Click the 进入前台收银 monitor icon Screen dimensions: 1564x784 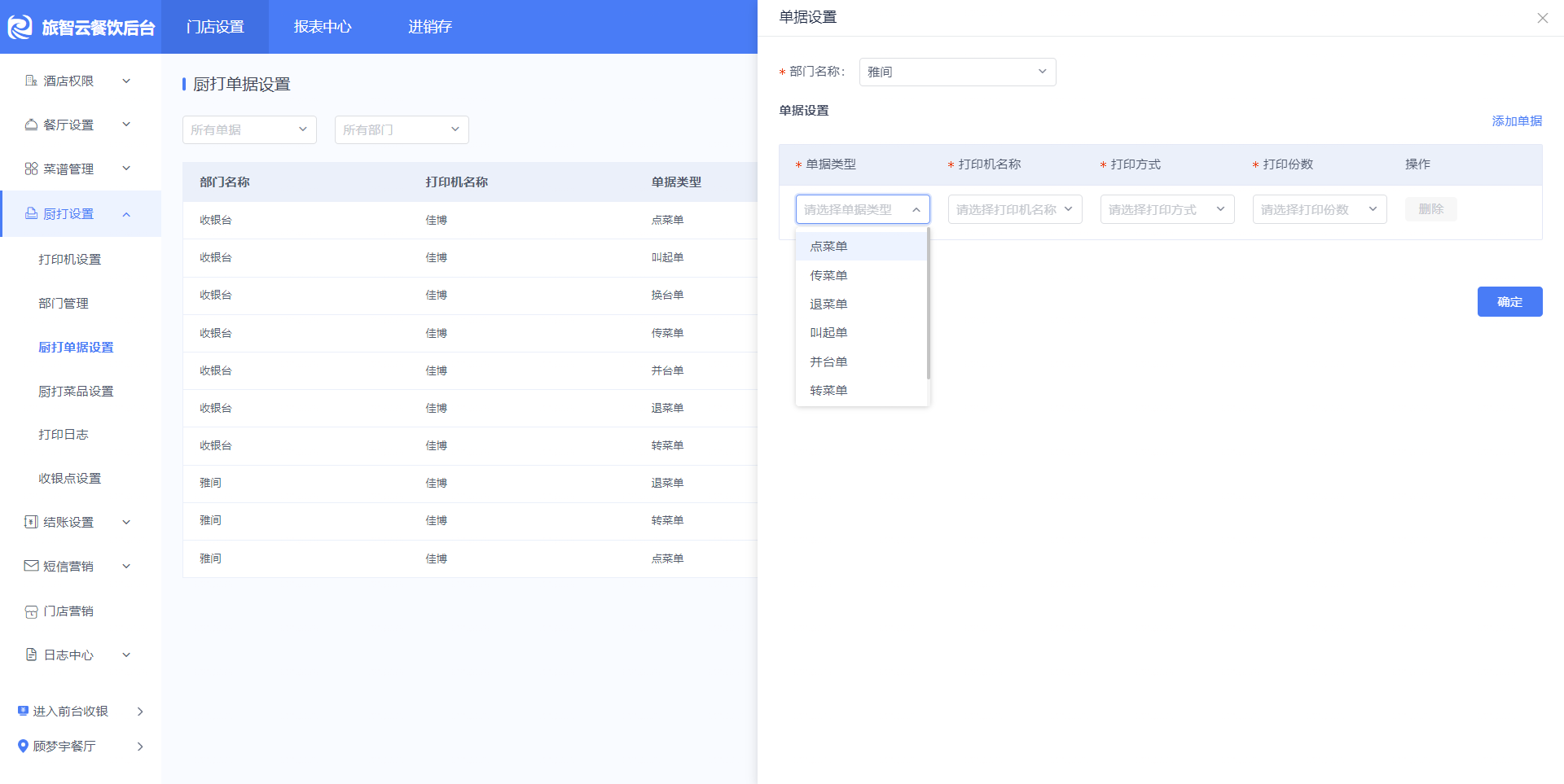pyautogui.click(x=23, y=711)
